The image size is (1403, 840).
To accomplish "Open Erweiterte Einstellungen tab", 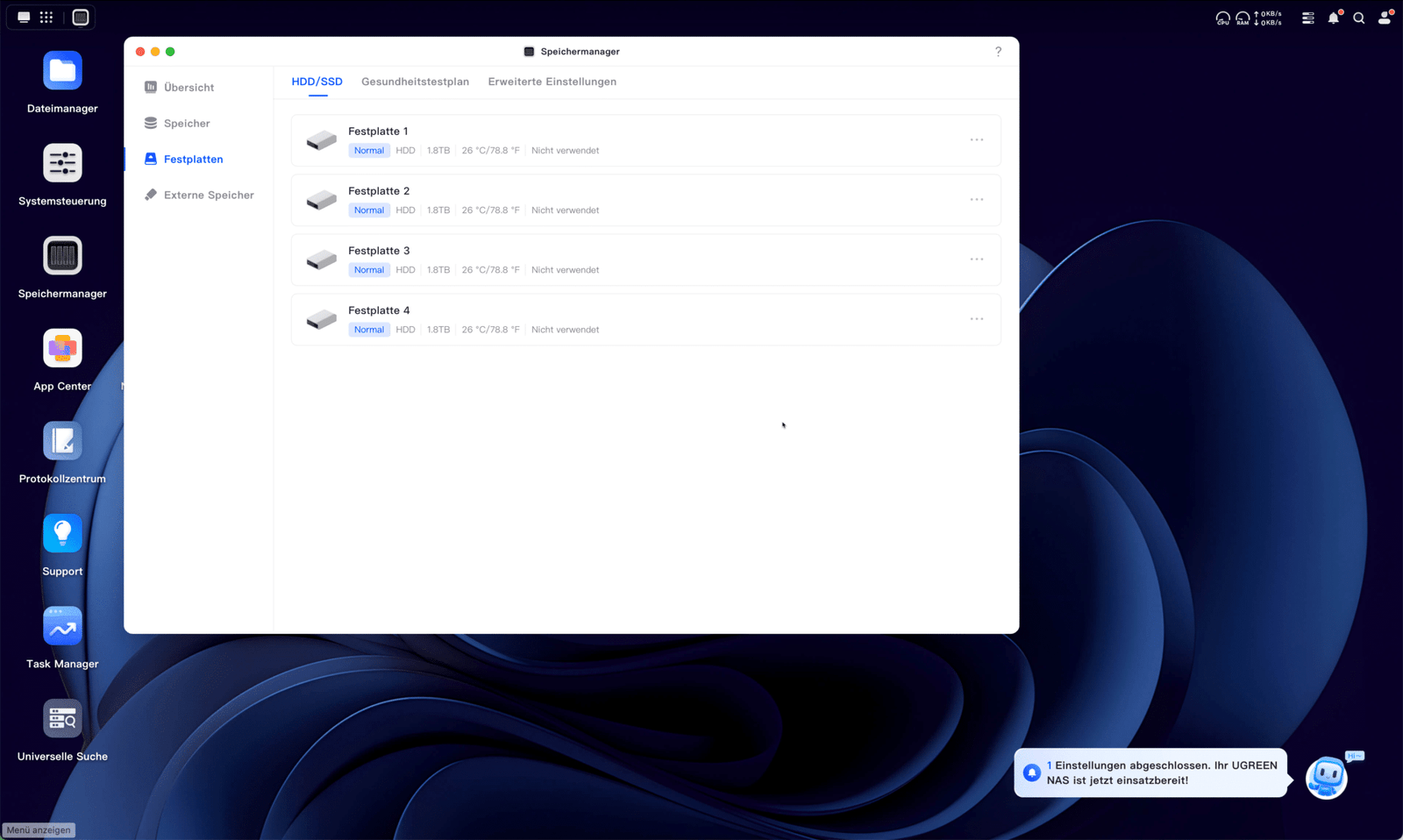I will pyautogui.click(x=552, y=82).
